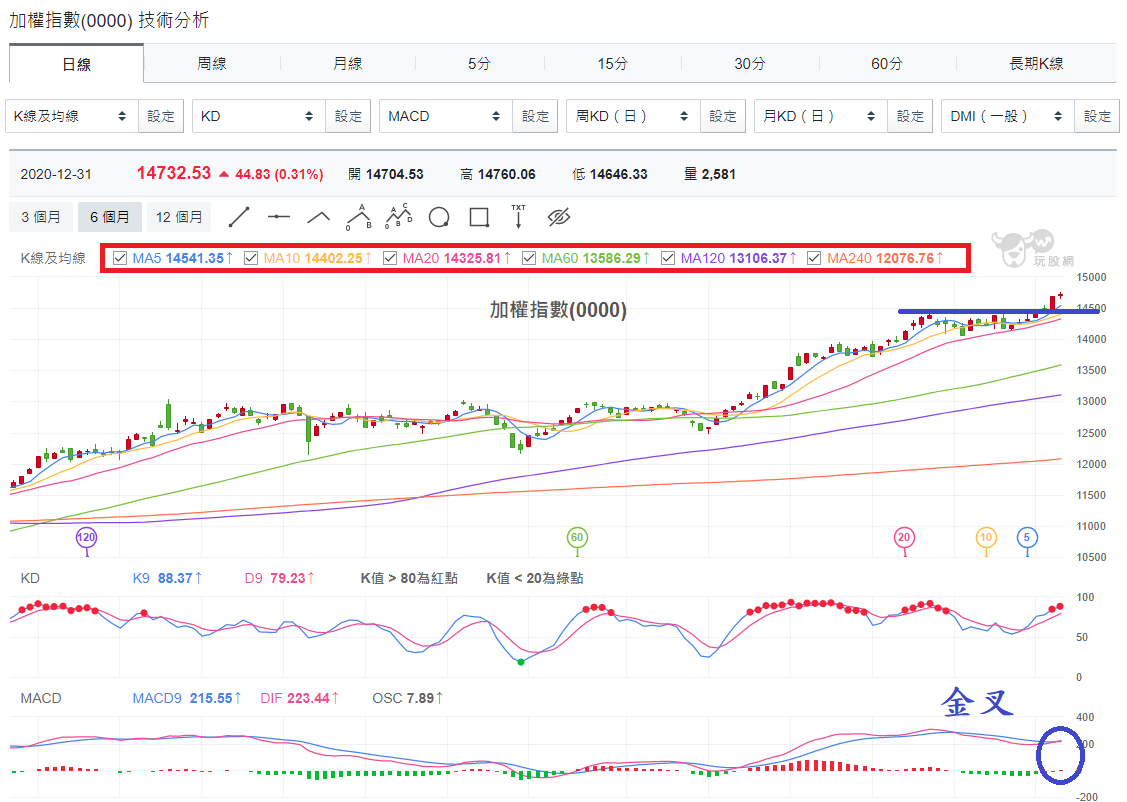Toggle hide drawings eye icon
1127x802 pixels.
coord(558,217)
